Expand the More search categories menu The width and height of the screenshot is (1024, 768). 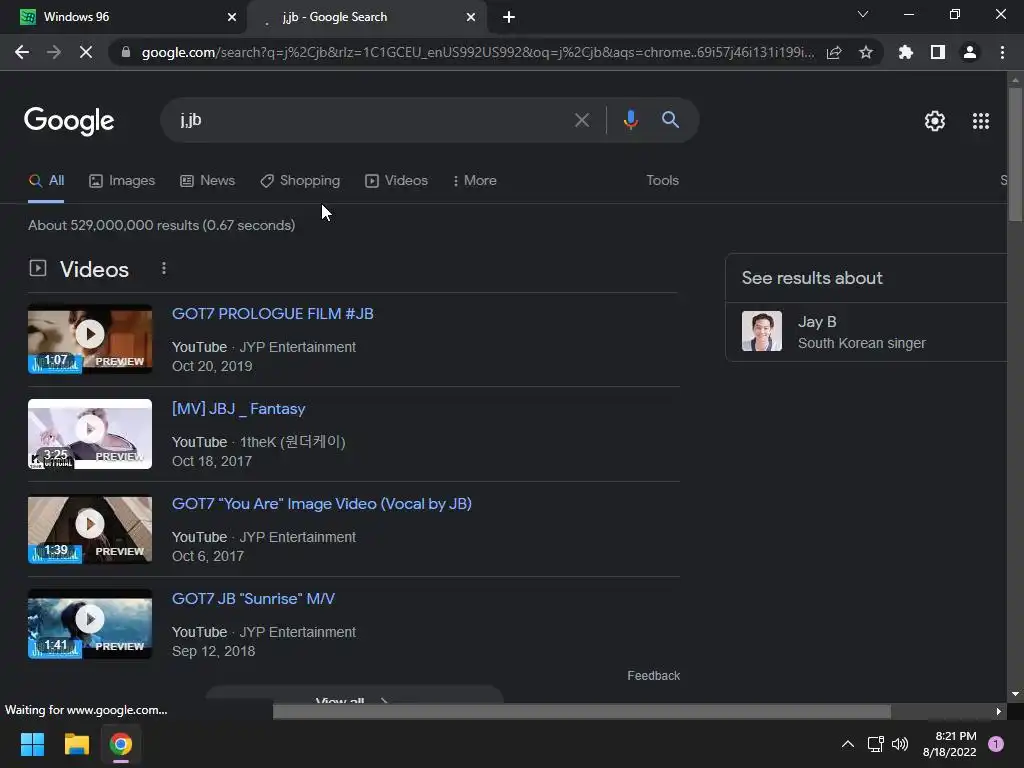tap(475, 180)
